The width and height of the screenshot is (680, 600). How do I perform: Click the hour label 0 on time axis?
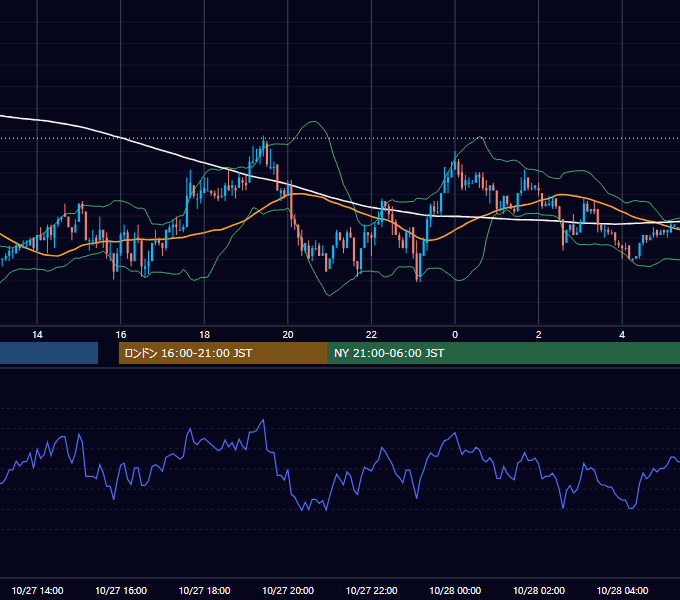click(x=455, y=335)
